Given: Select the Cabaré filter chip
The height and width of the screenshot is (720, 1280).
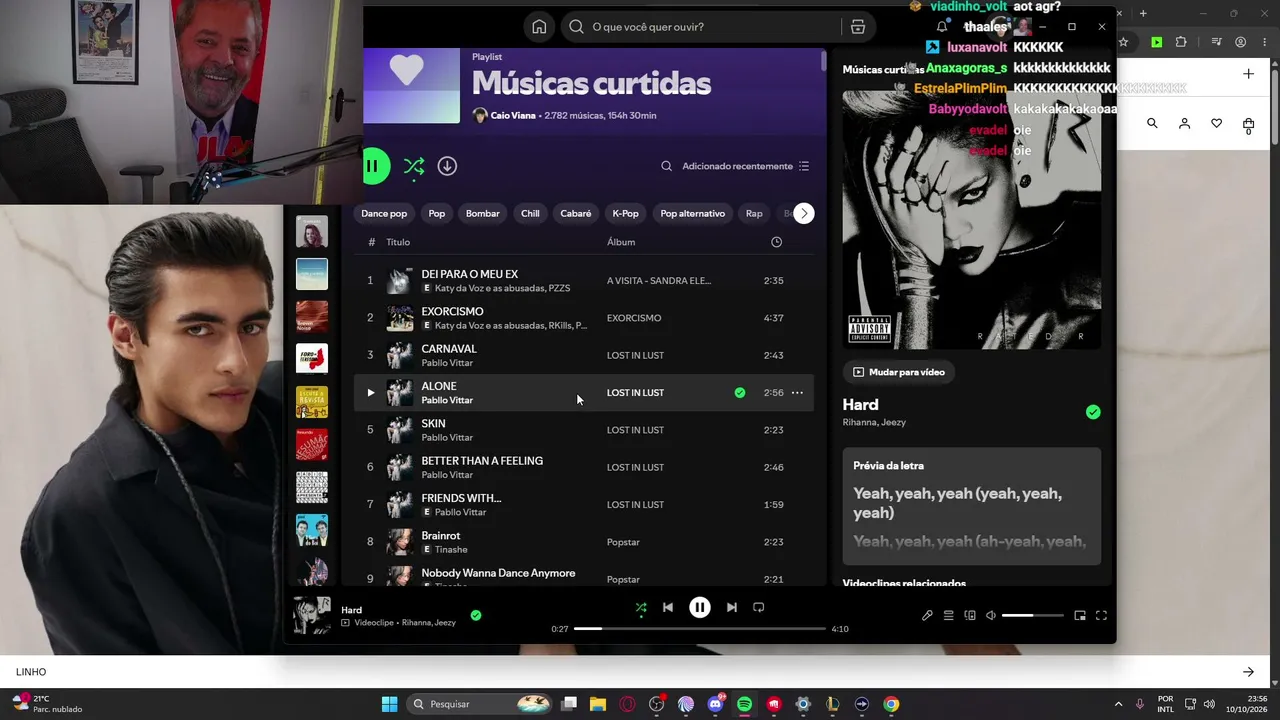Looking at the screenshot, I should (x=576, y=213).
